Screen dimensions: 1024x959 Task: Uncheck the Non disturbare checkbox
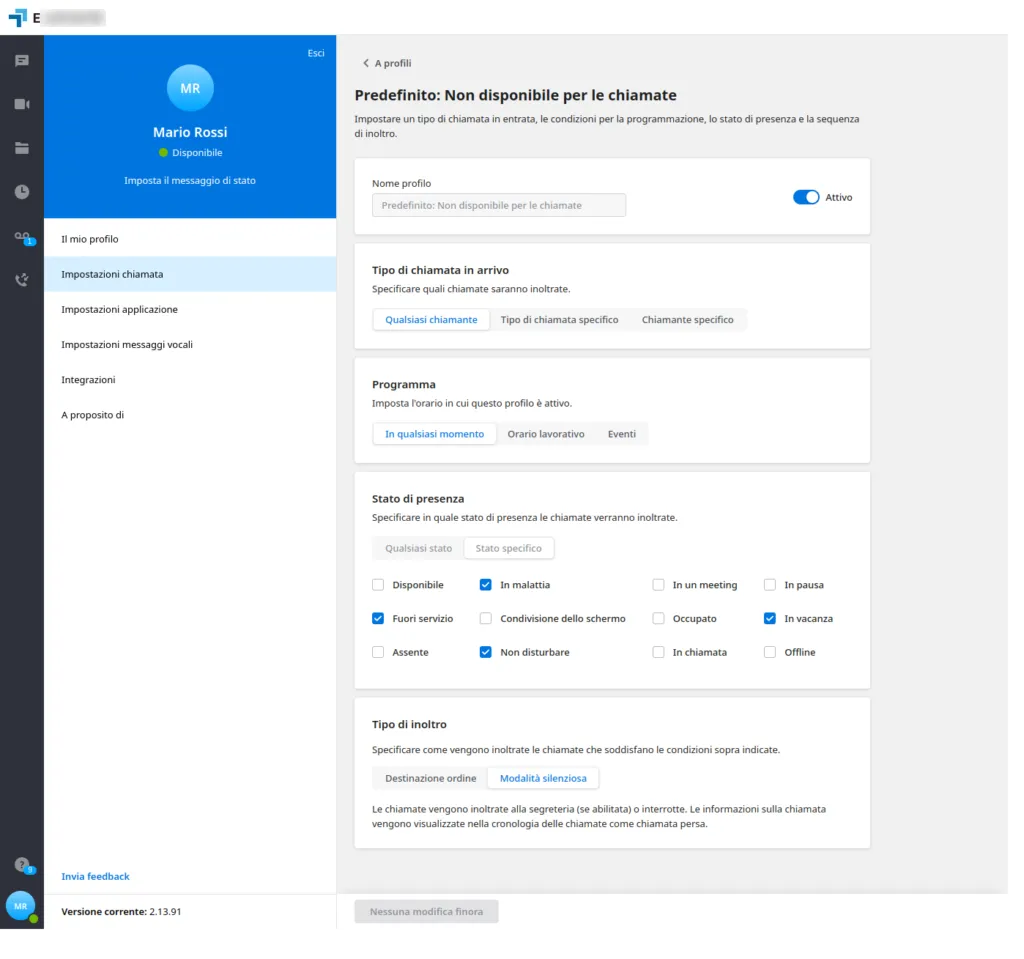[x=485, y=653]
